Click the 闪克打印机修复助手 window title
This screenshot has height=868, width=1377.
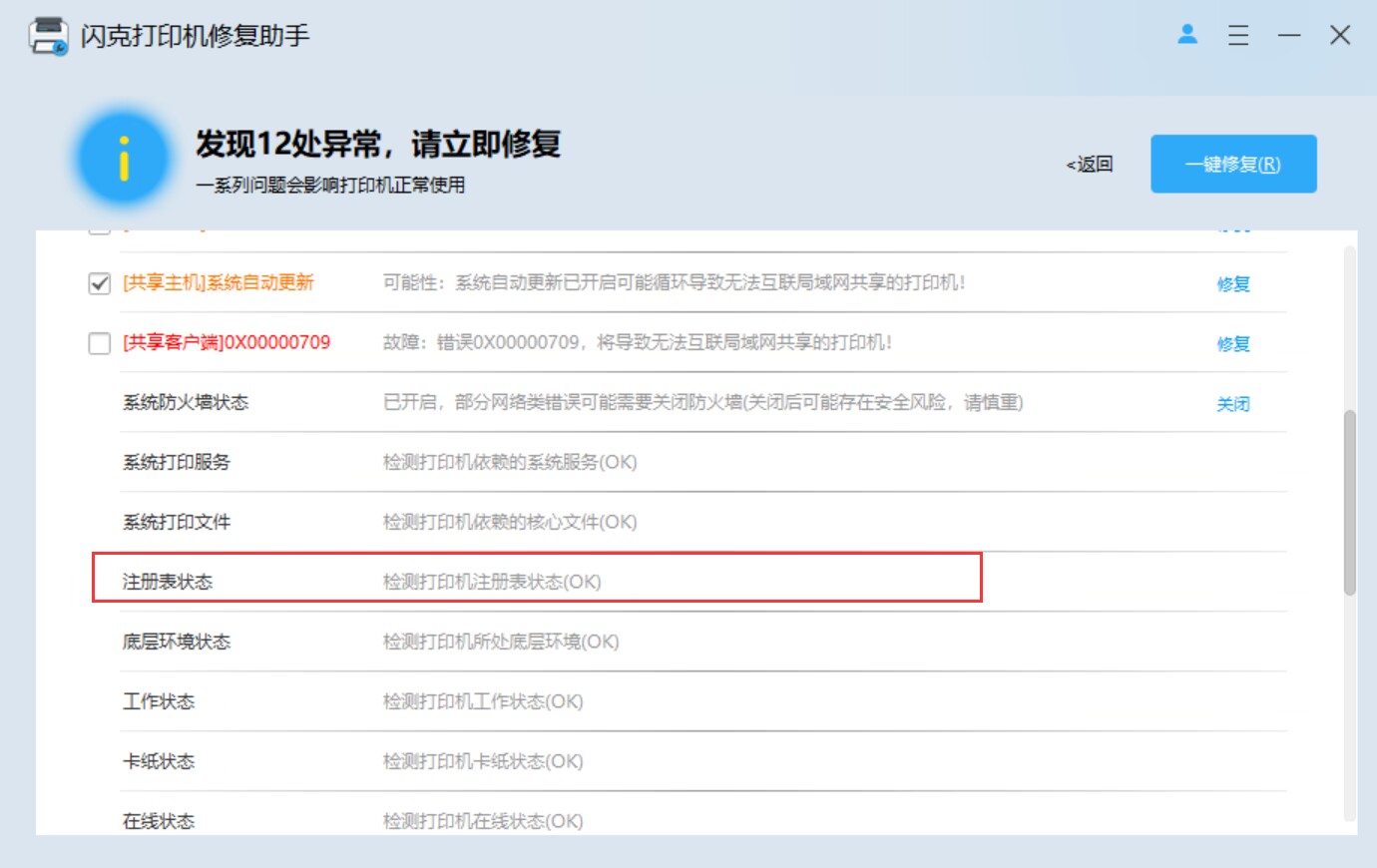196,36
